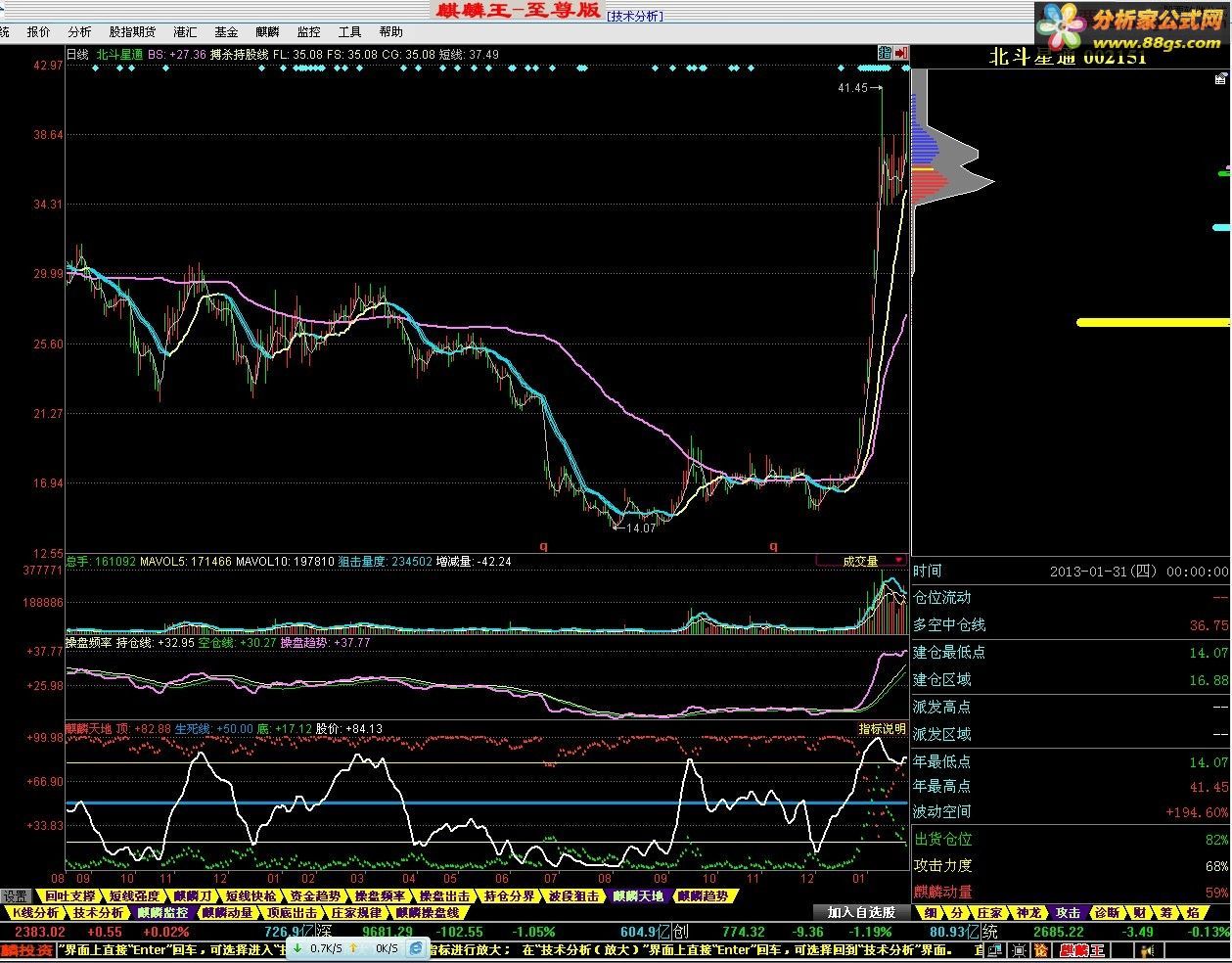Select the 麒麟趋势 indicator tab

coord(703,895)
